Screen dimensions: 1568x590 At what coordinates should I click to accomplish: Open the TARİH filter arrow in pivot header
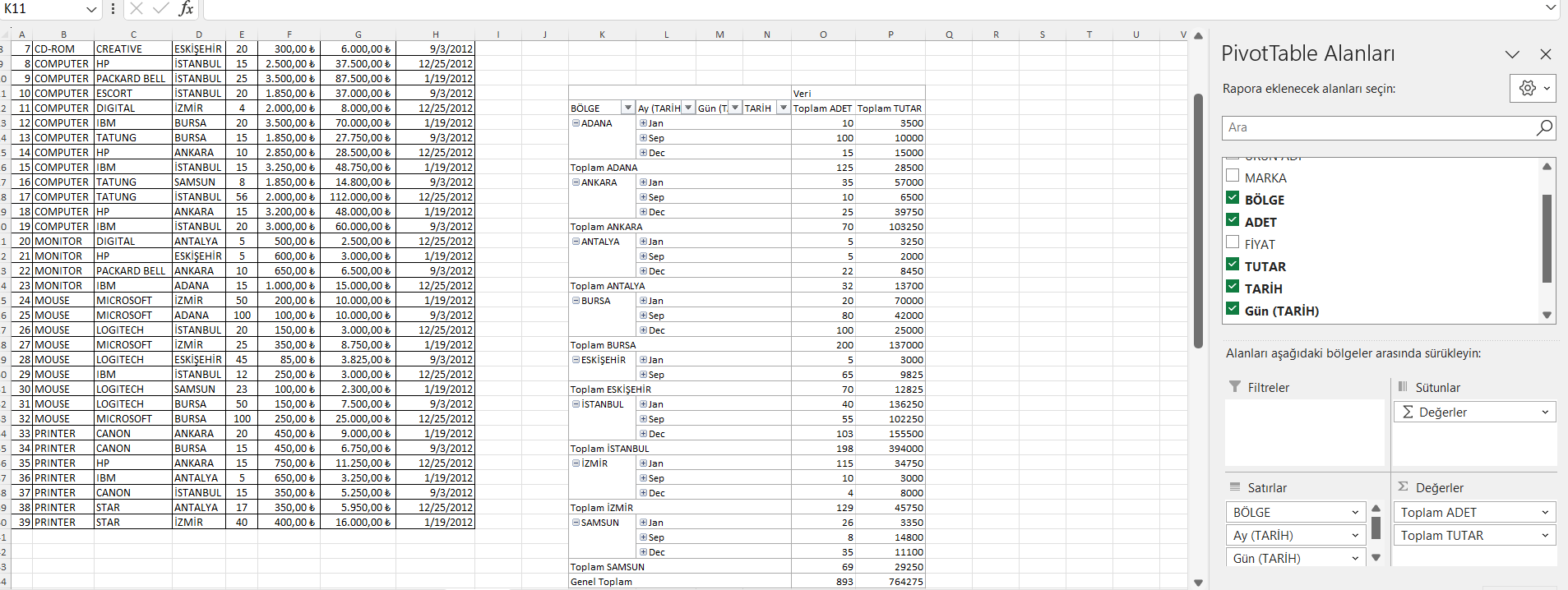[784, 108]
